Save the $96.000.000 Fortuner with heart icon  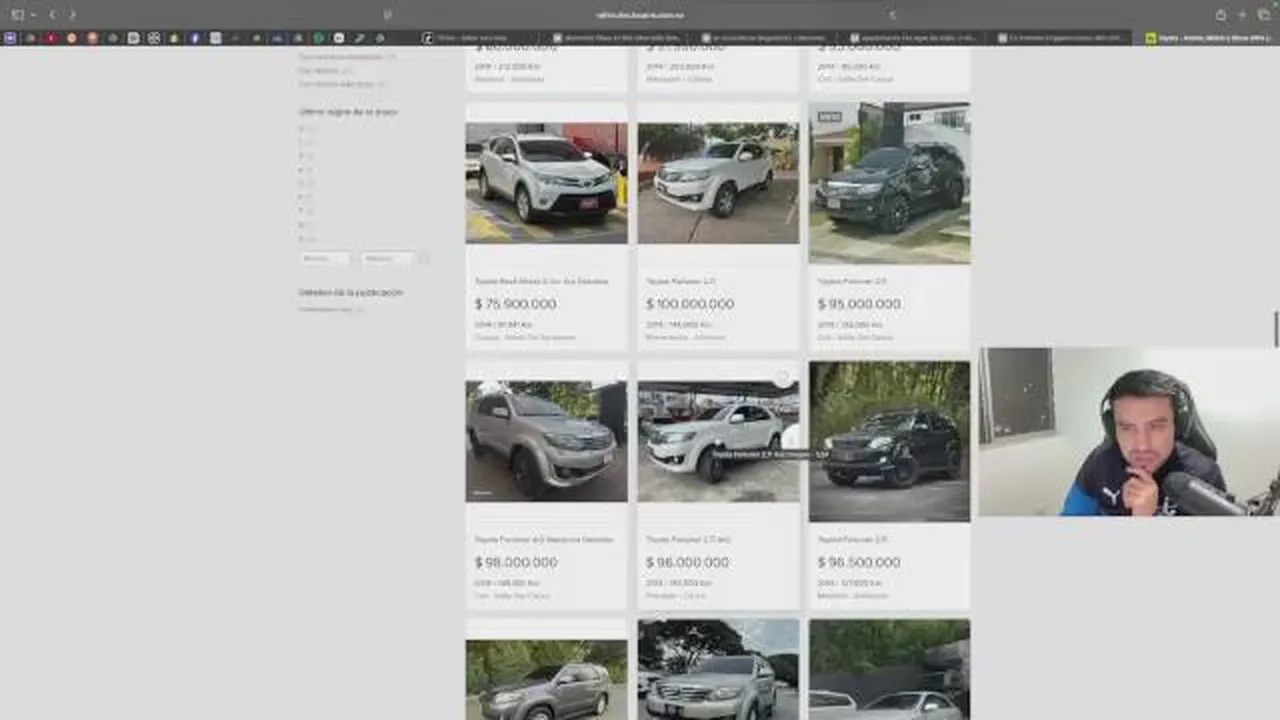pyautogui.click(x=783, y=379)
